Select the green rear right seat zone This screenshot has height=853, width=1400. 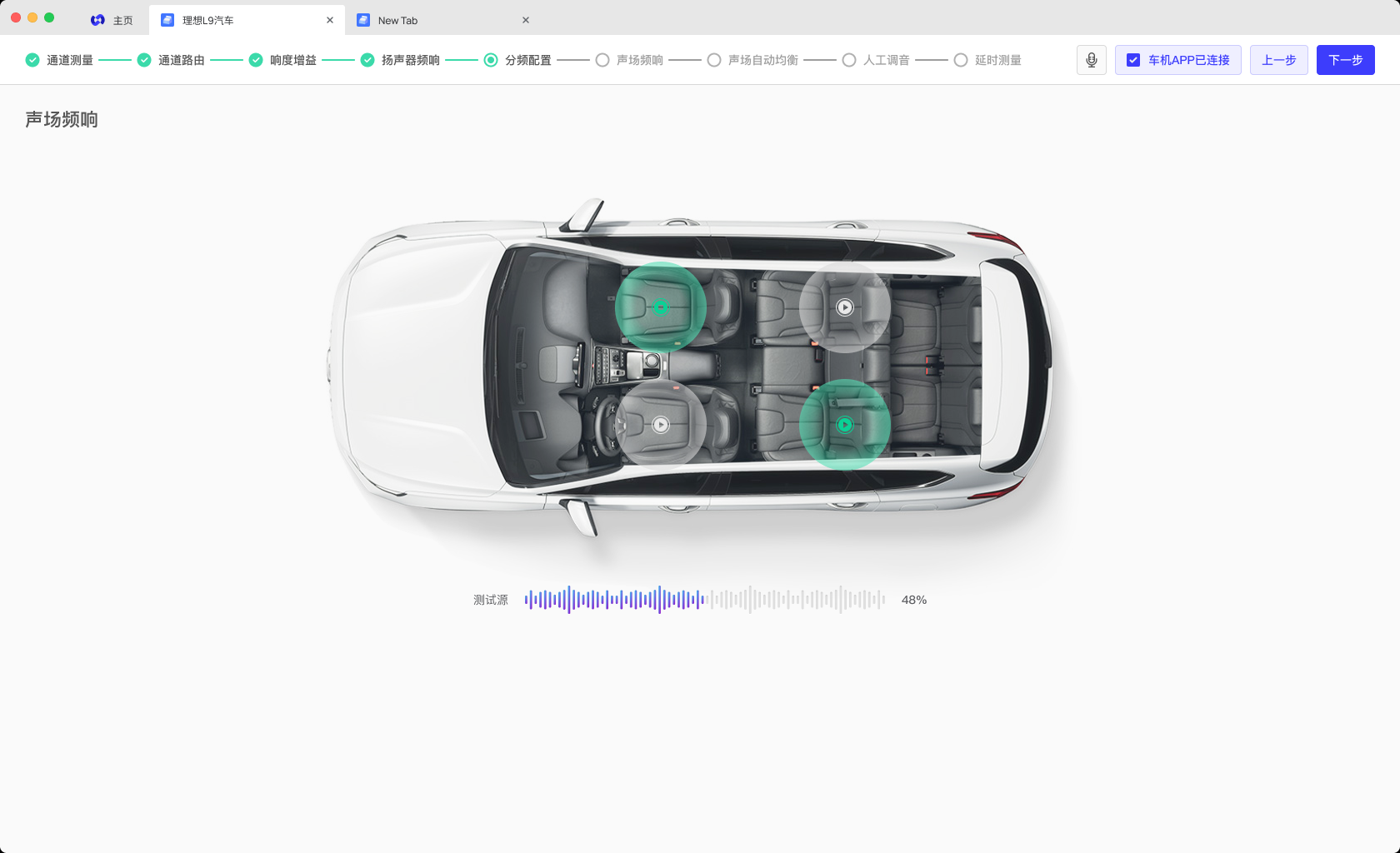coord(845,425)
